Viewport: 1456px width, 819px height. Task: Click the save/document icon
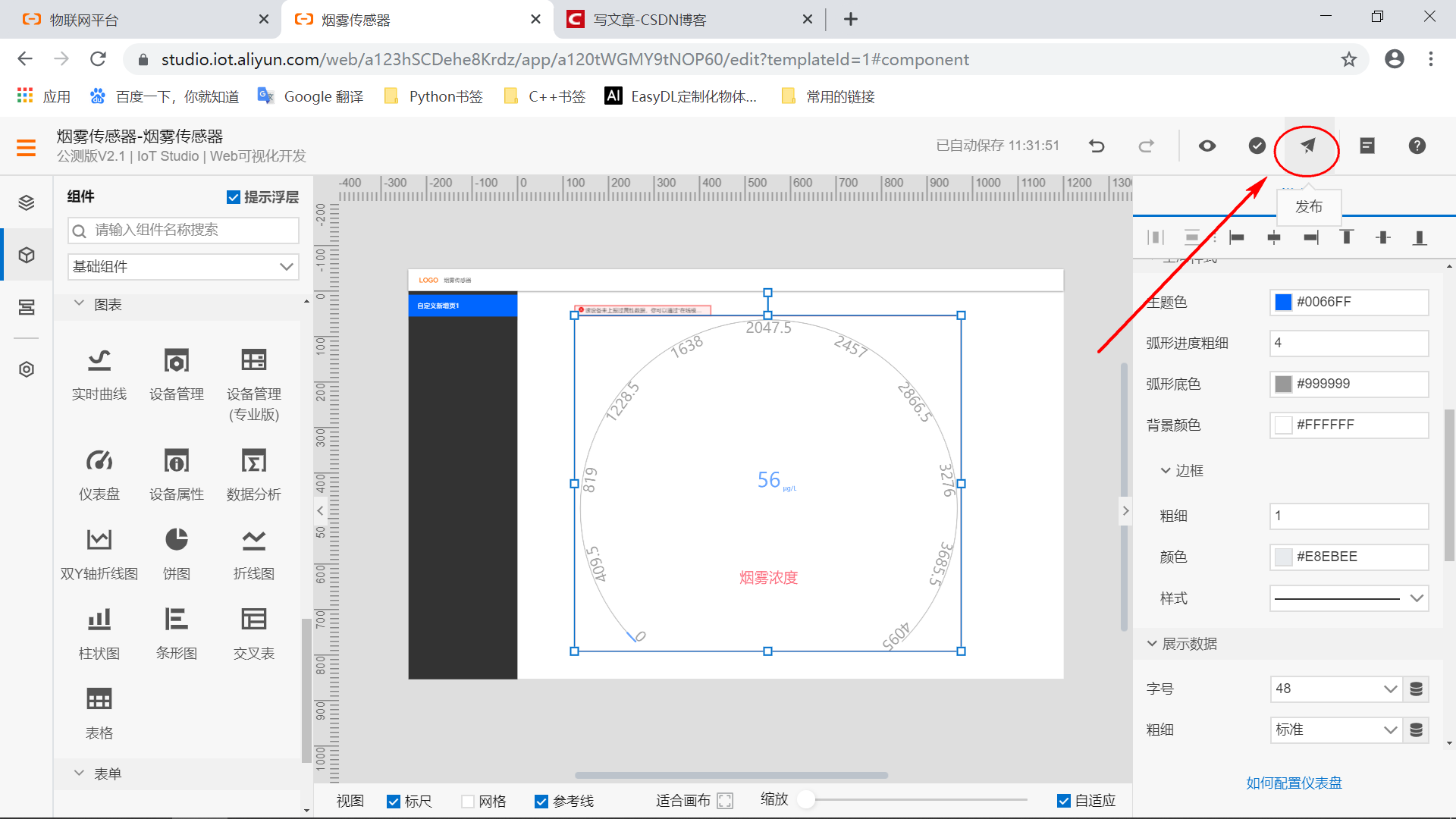pos(1365,146)
